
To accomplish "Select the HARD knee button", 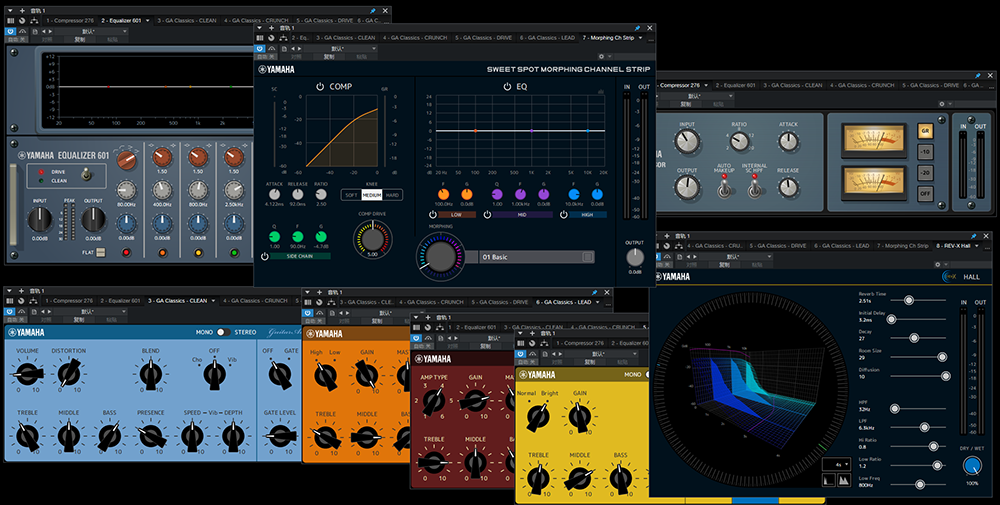I will click(x=392, y=195).
